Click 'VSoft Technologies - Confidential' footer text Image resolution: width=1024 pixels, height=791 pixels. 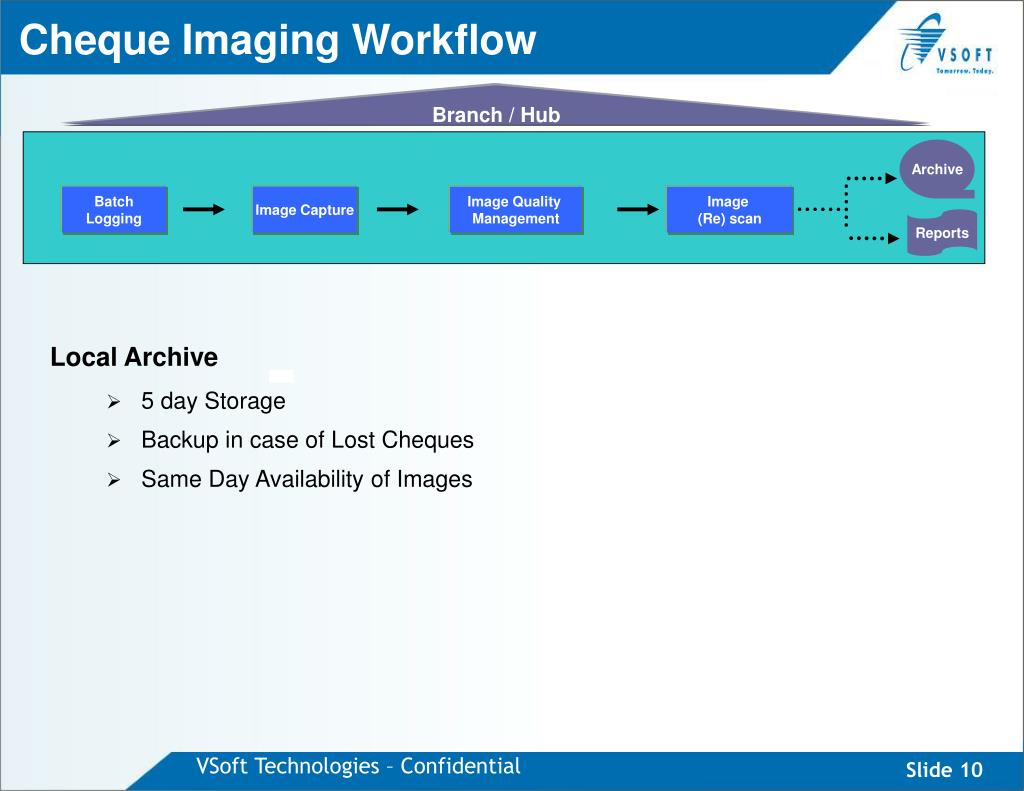point(358,766)
